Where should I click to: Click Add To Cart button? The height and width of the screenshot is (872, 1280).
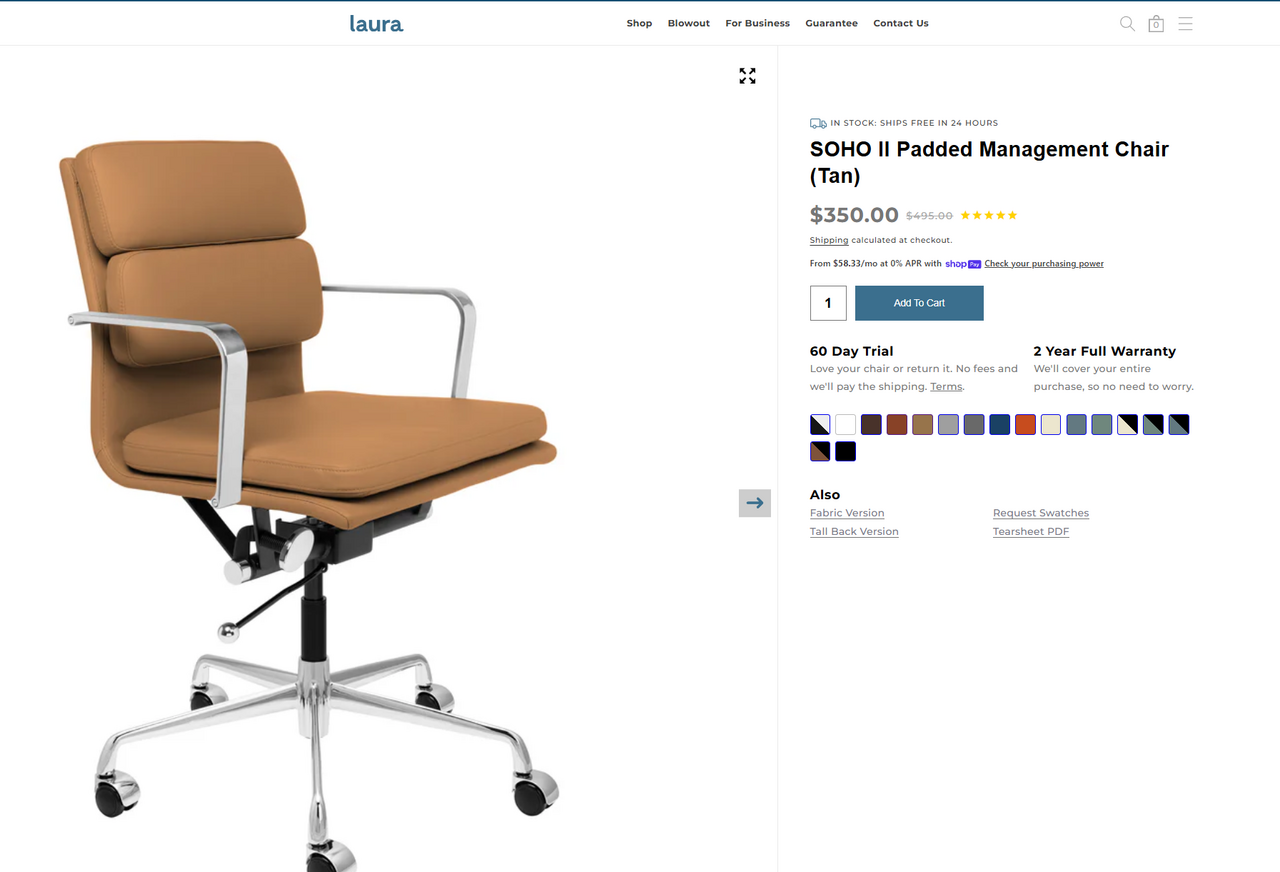tap(919, 303)
